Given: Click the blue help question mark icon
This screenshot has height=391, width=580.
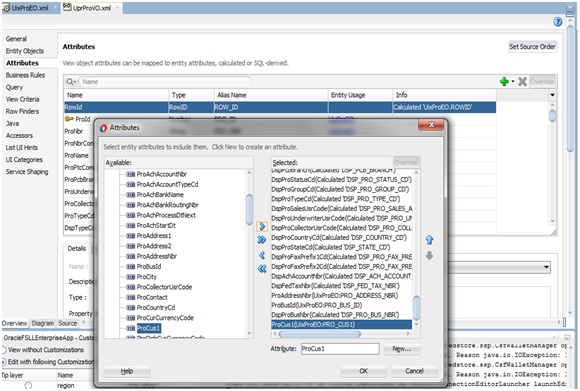Looking at the screenshot, I should (x=557, y=22).
